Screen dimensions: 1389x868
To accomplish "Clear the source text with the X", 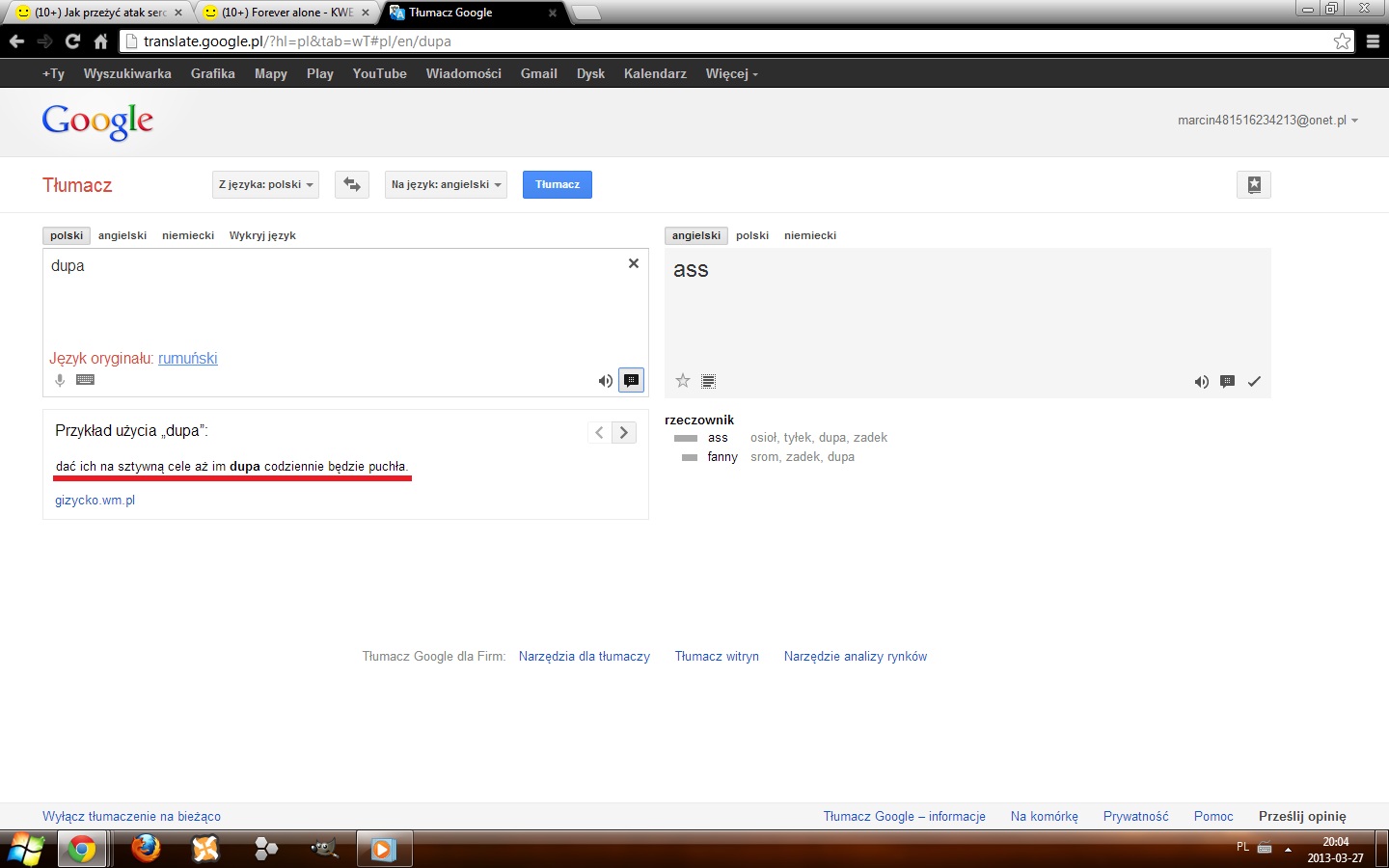I will 634,263.
